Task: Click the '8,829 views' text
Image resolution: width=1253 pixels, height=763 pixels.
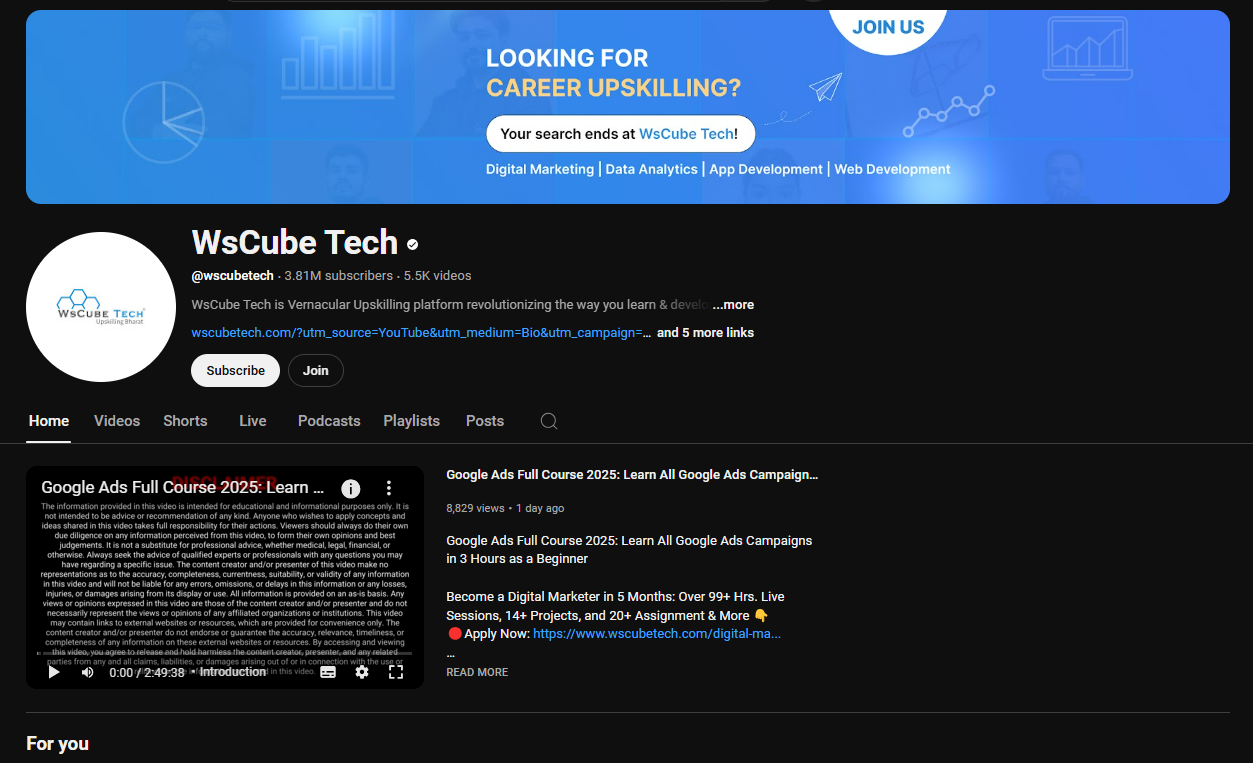Action: pos(475,508)
